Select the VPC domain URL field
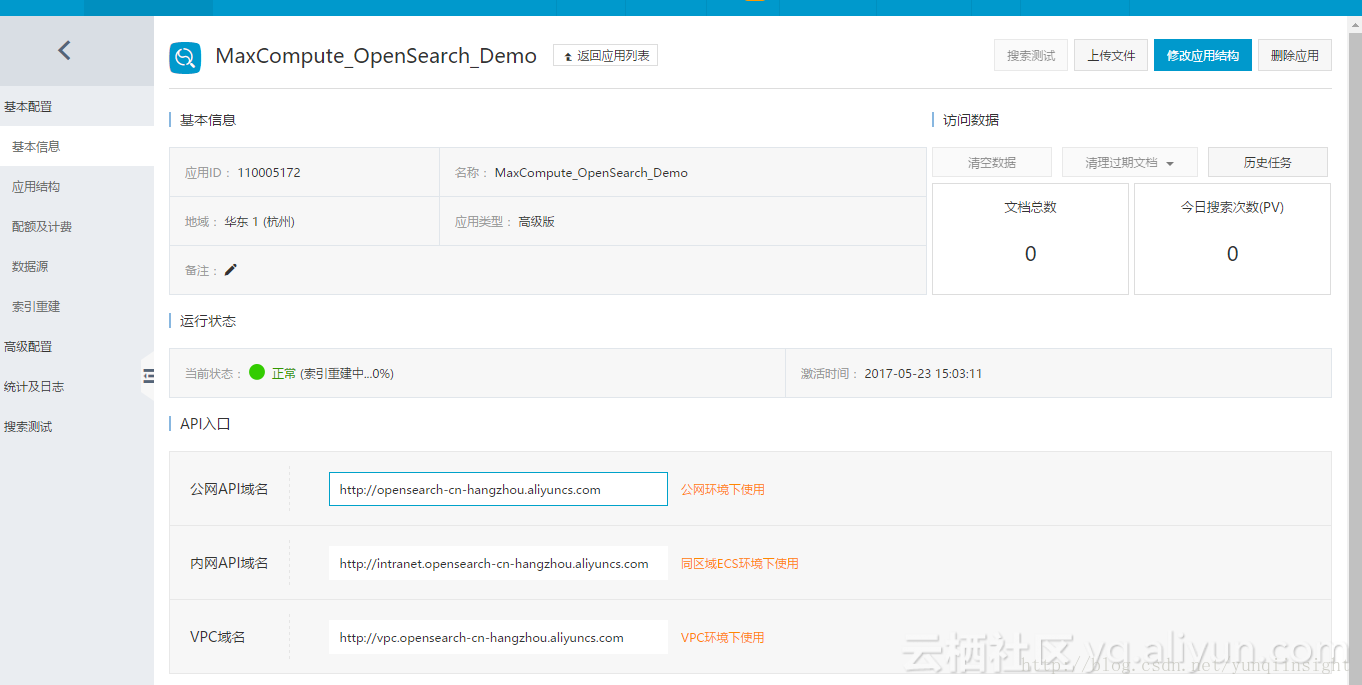Viewport: 1362px width, 685px height. (498, 637)
